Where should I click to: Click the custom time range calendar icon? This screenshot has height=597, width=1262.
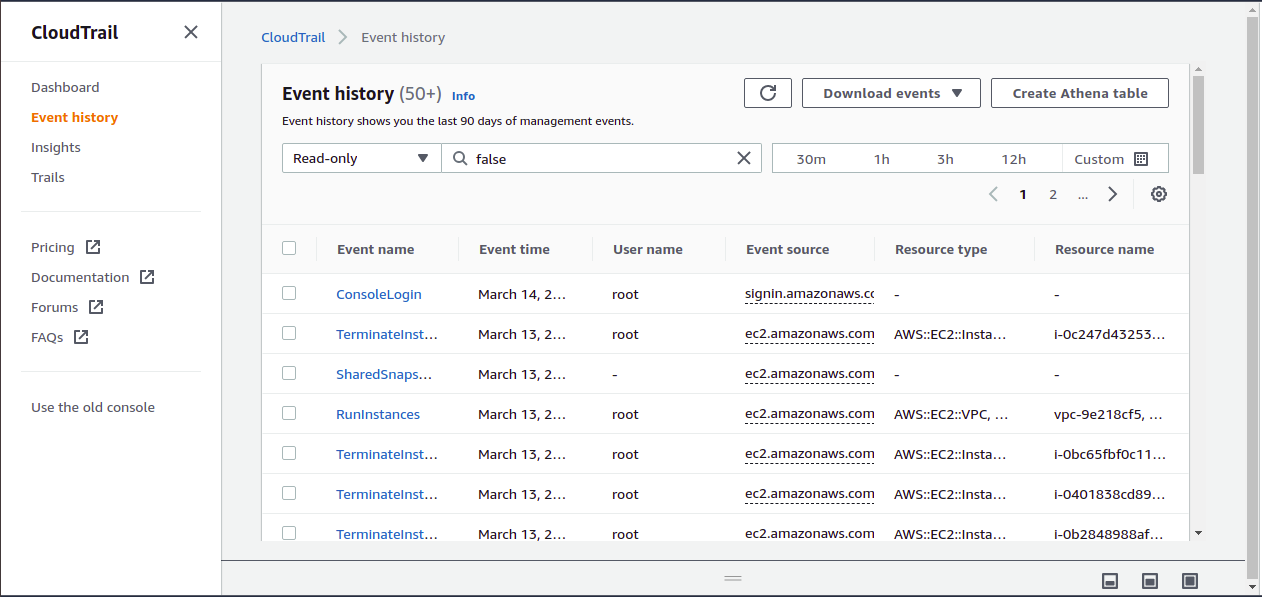tap(1141, 159)
